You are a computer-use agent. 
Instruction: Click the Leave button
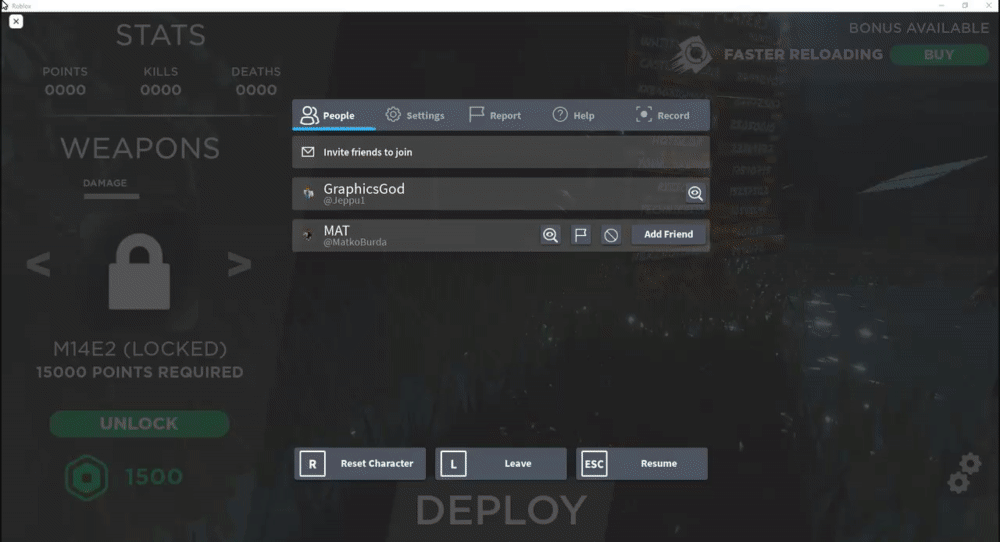[x=501, y=464]
